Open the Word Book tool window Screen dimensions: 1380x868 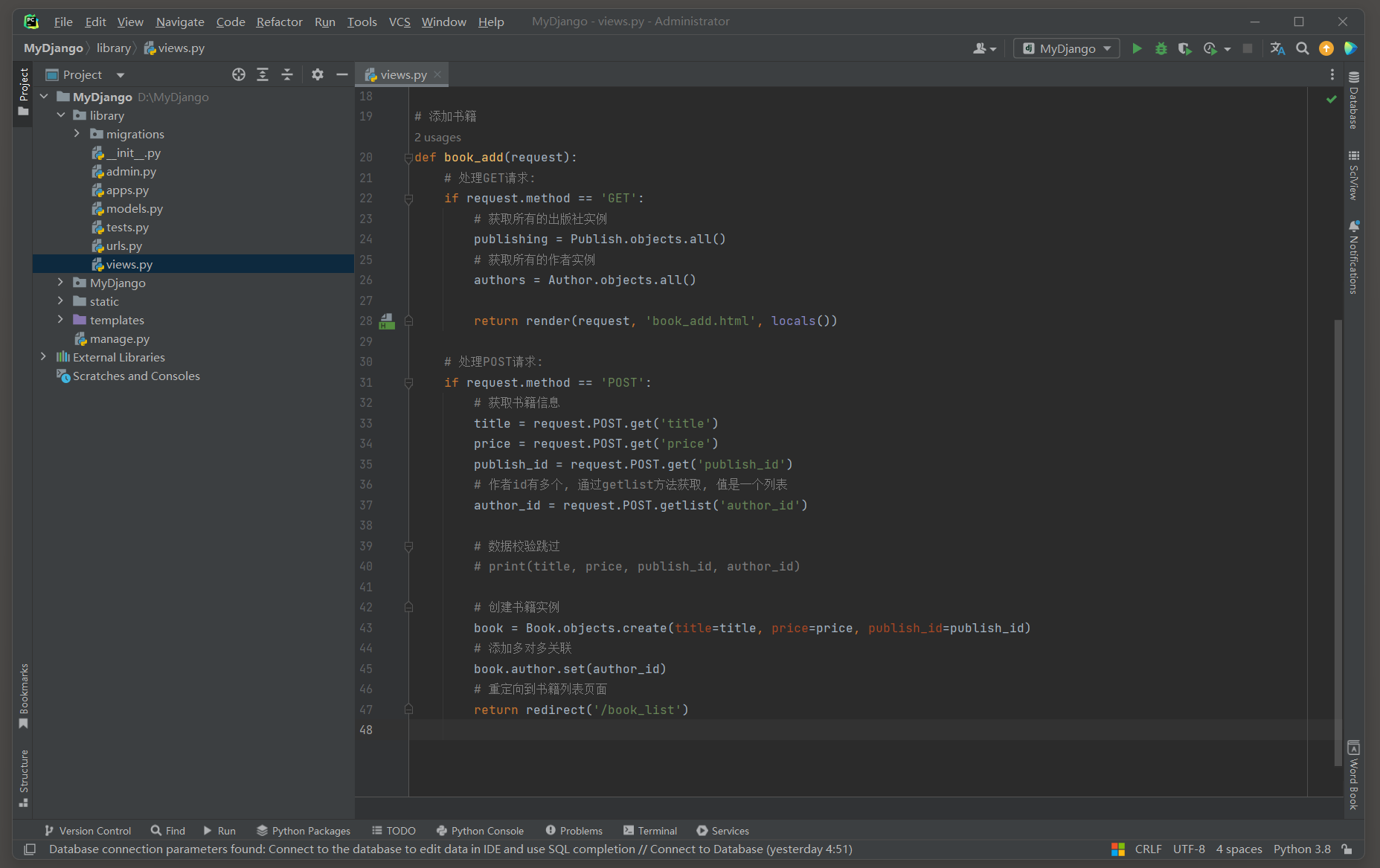point(1354,775)
